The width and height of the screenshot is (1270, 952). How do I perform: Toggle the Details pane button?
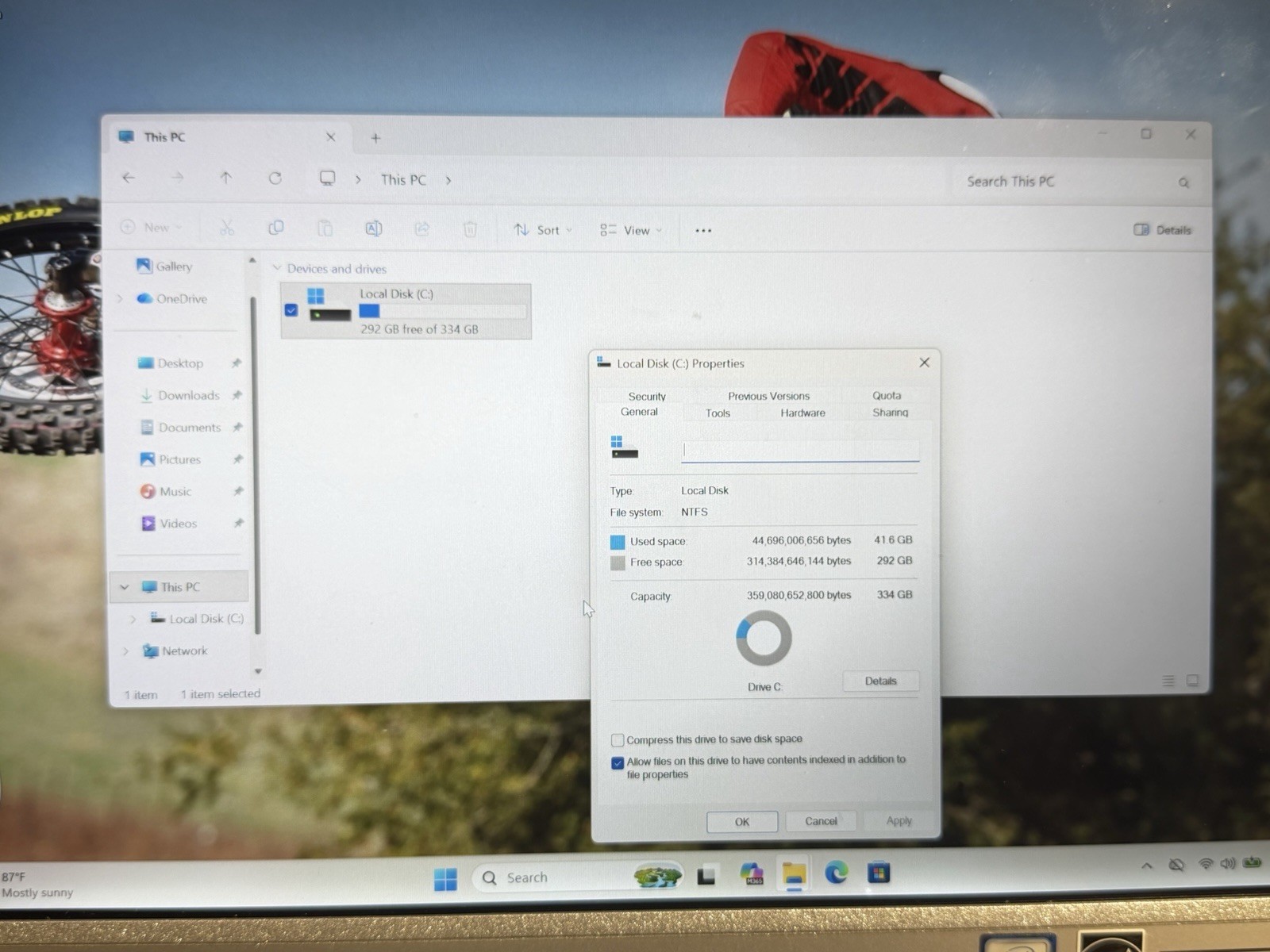[1163, 230]
